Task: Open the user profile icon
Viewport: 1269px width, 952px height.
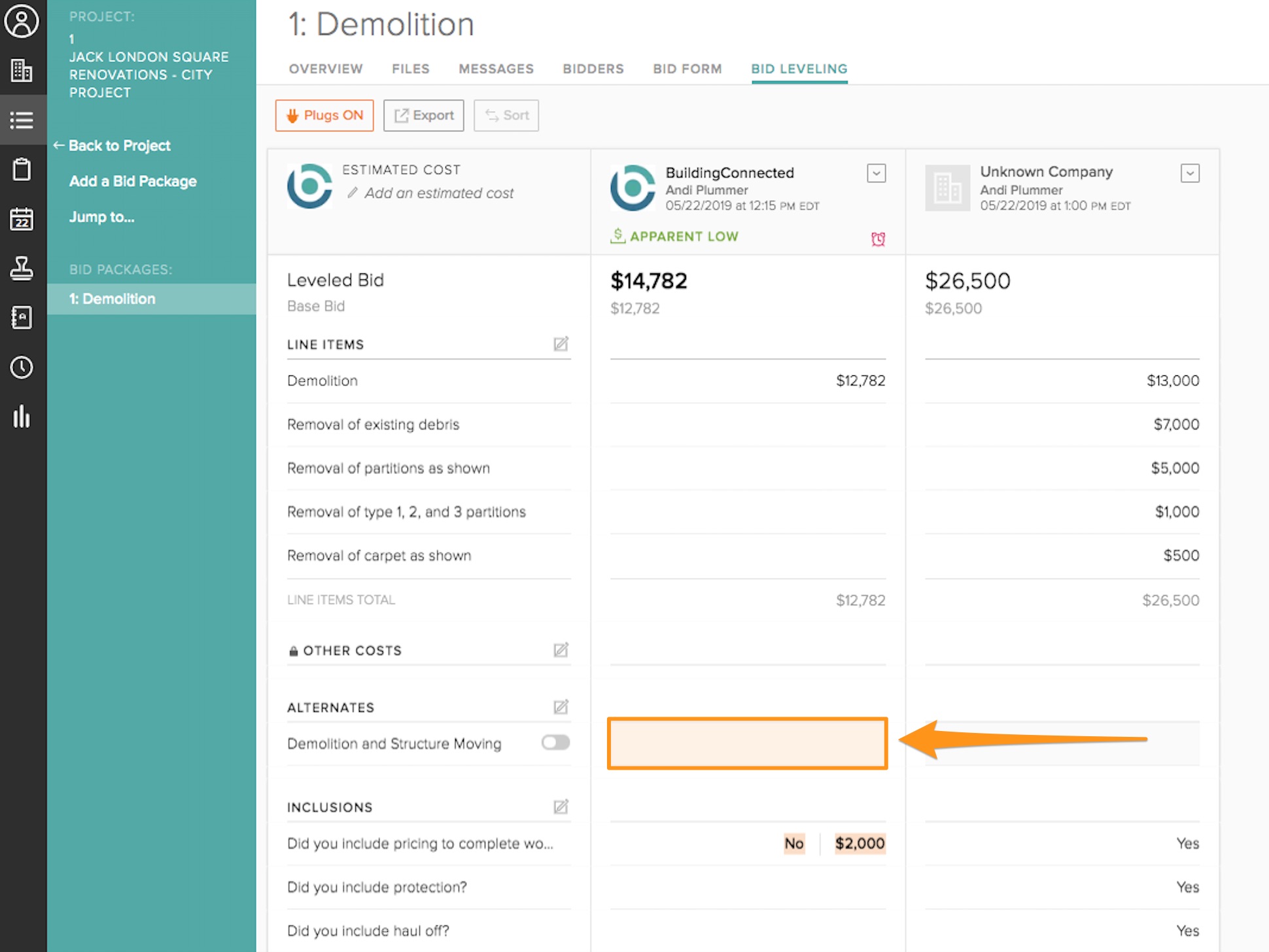Action: [x=22, y=21]
